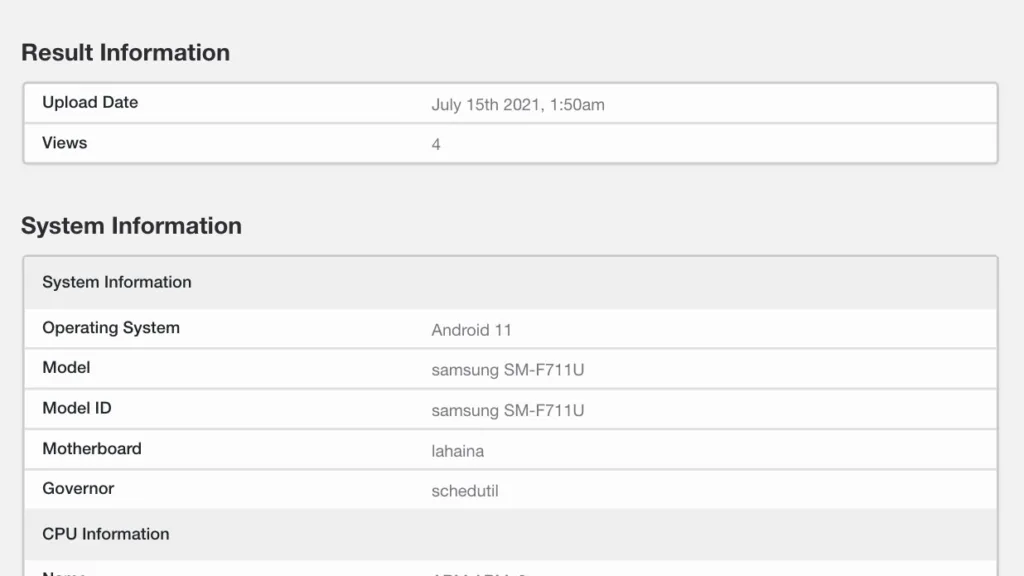Select the System Information heading

pyautogui.click(x=131, y=225)
